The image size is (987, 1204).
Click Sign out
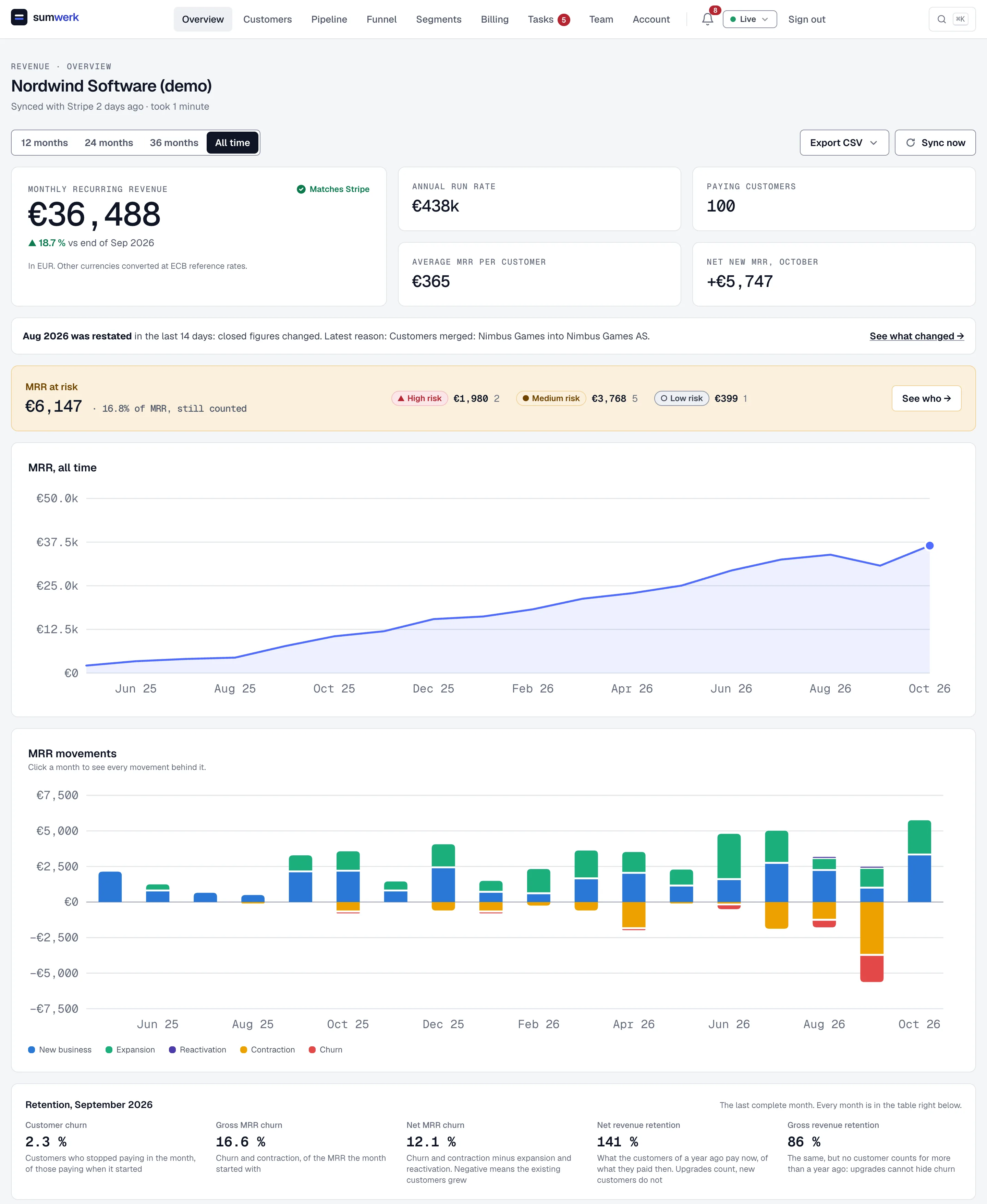[806, 19]
